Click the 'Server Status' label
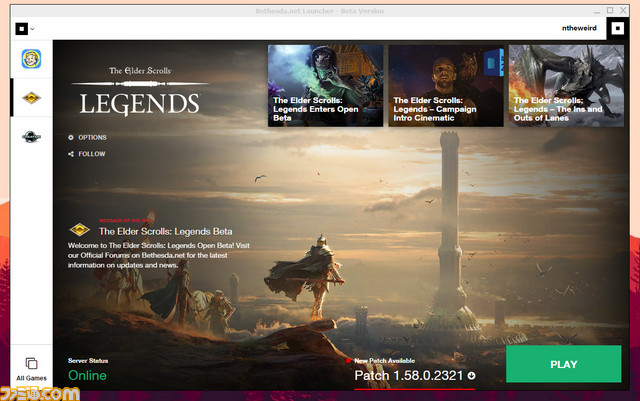640x401 pixels. [88, 361]
